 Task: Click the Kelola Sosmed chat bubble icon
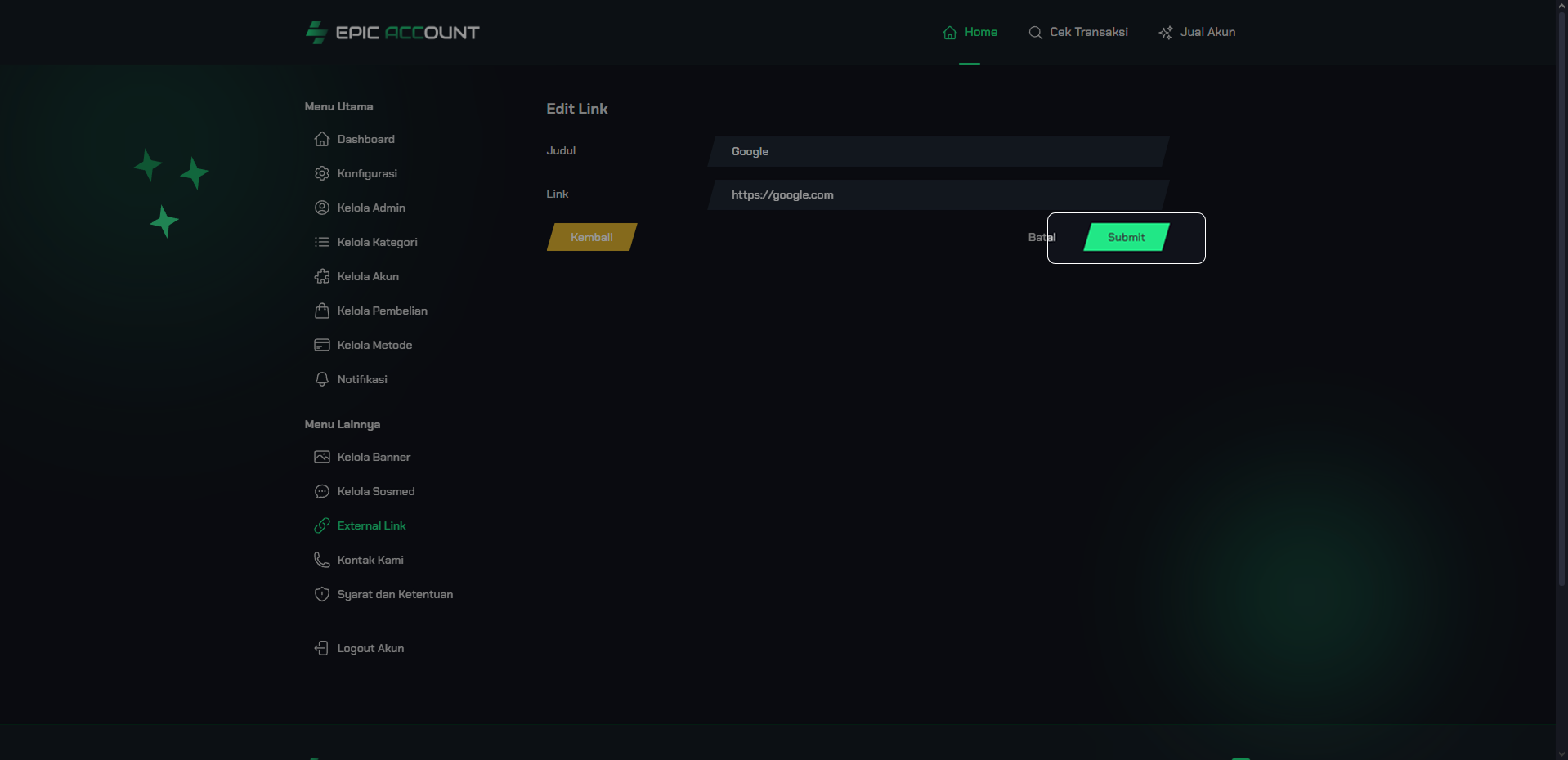pos(322,491)
